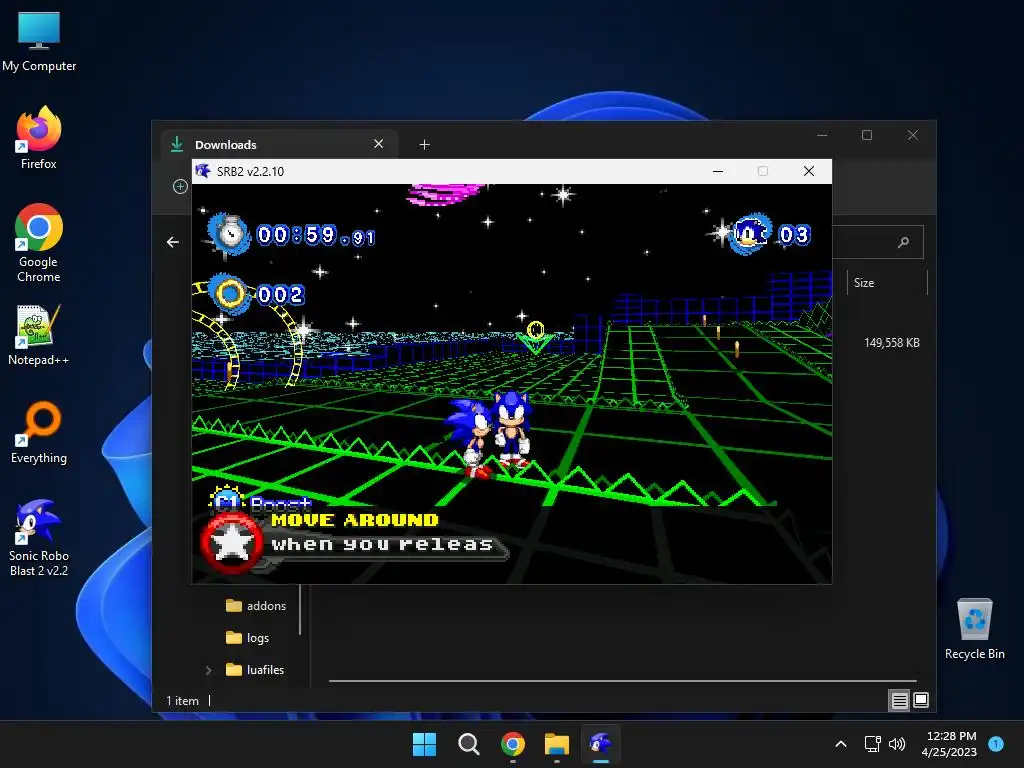The image size is (1024, 768).
Task: Open Sonic Robo Blast 2 desktop shortcut
Action: click(39, 537)
